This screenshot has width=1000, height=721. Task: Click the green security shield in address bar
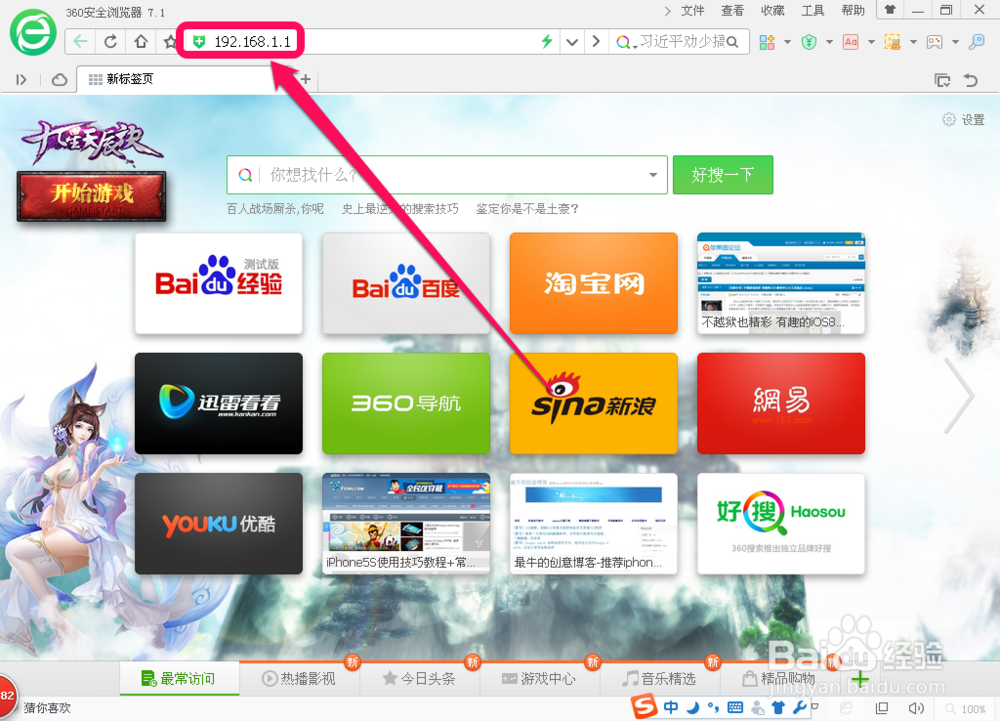pyautogui.click(x=199, y=42)
